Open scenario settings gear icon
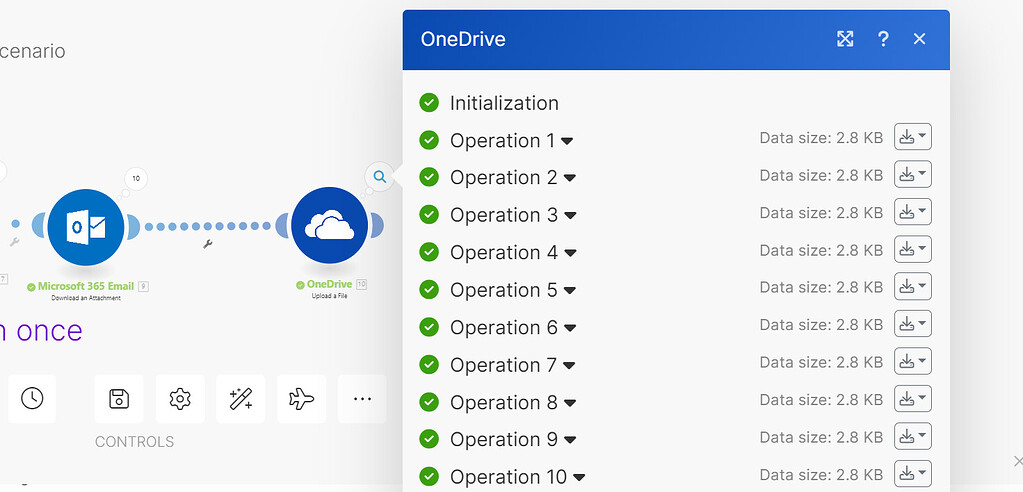Viewport: 1023px width, 492px height. (x=180, y=399)
